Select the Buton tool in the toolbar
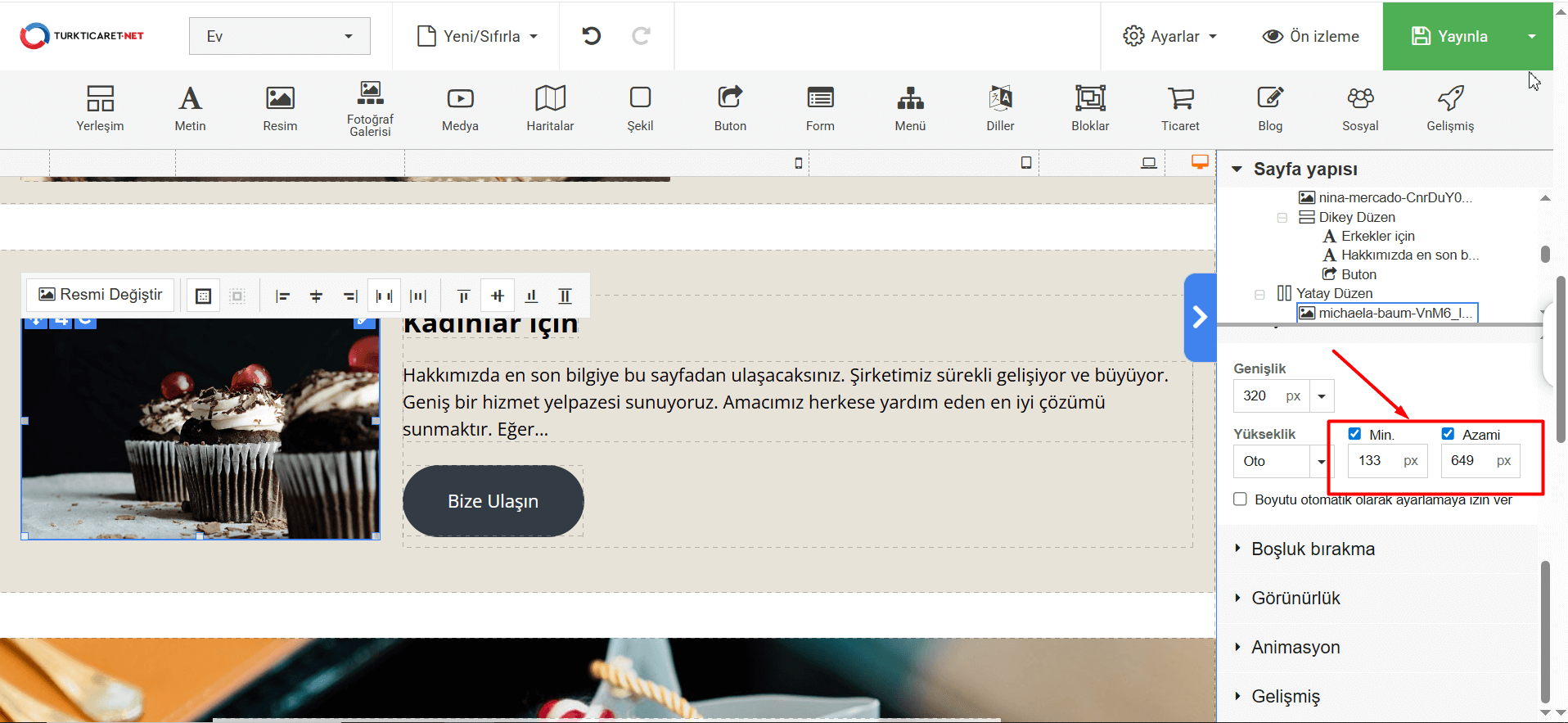This screenshot has height=723, width=1568. pyautogui.click(x=730, y=108)
